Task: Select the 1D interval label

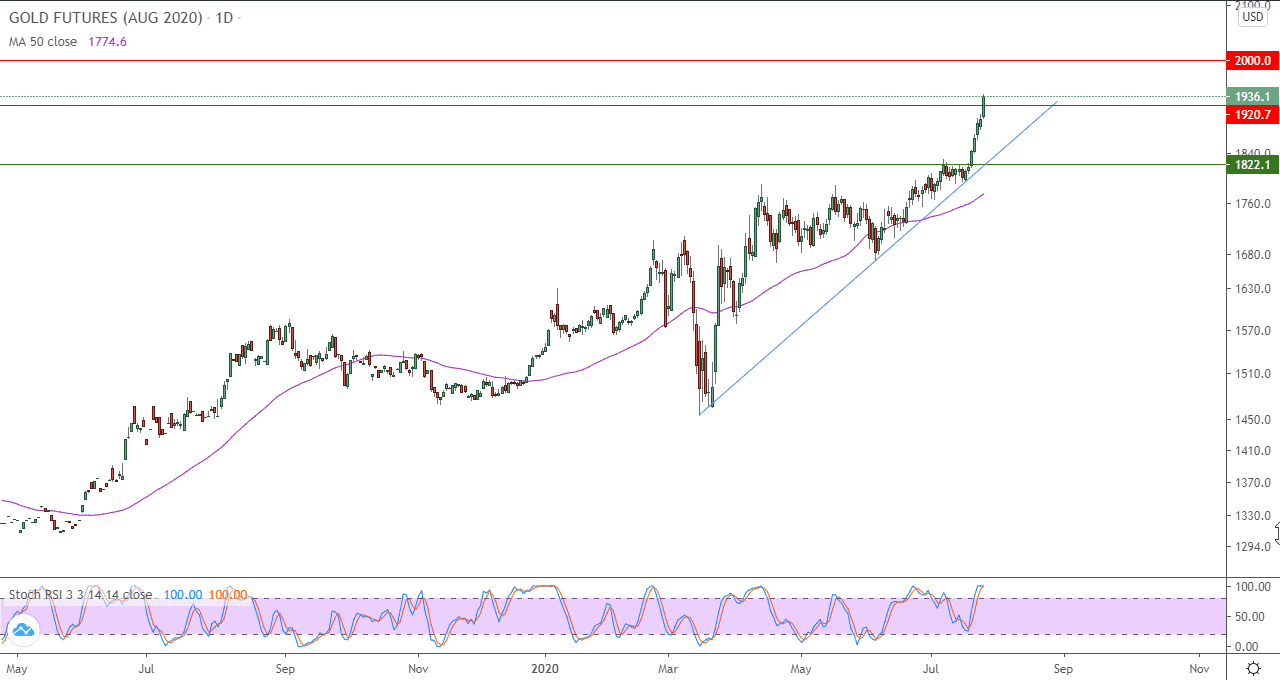Action: tap(225, 18)
